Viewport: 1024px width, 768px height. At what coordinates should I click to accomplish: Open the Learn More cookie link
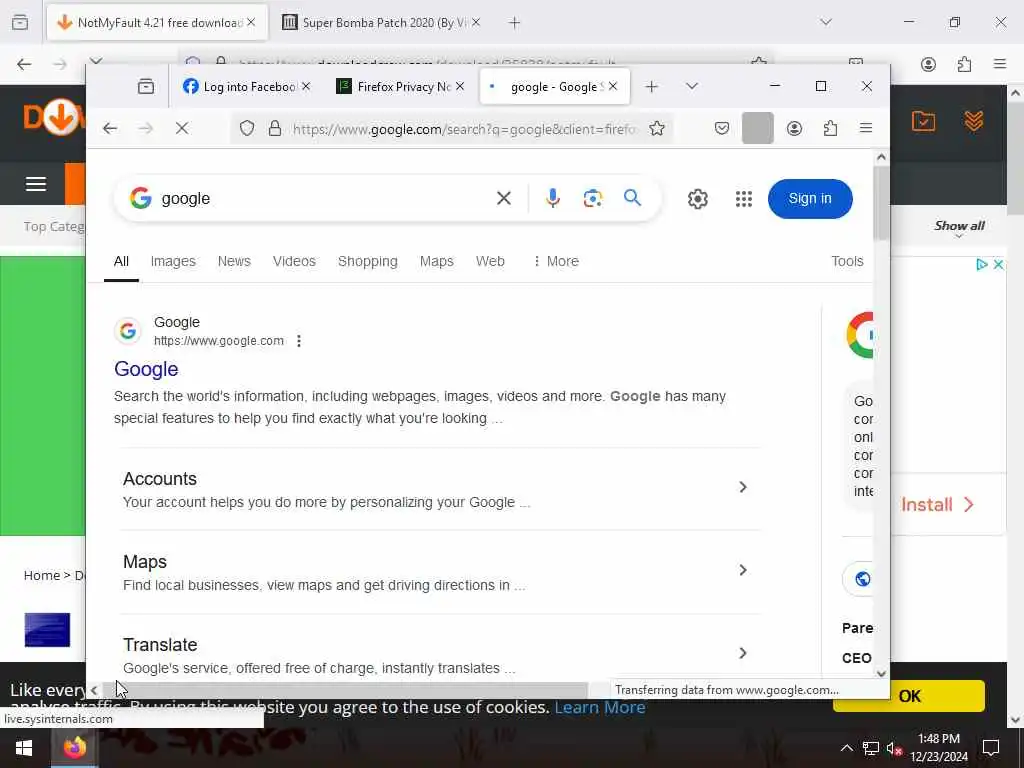[600, 707]
